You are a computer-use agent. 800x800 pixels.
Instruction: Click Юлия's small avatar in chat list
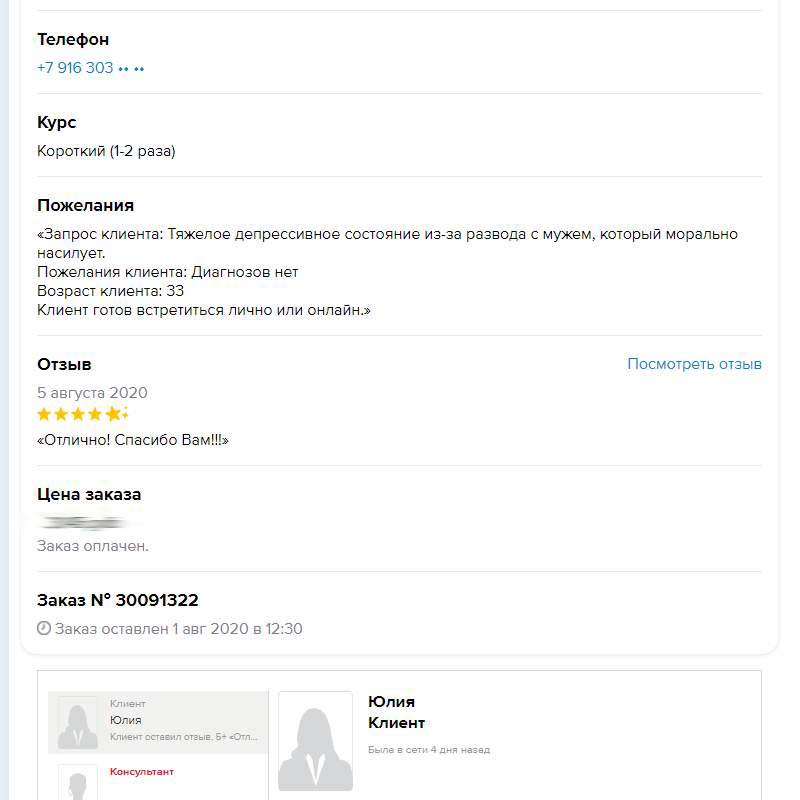pos(77,722)
